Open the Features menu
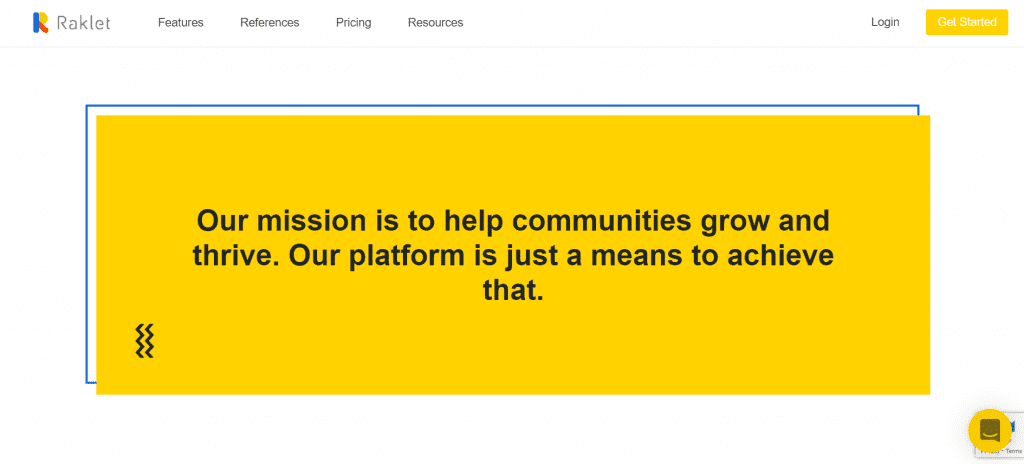1024x464 pixels. tap(181, 22)
